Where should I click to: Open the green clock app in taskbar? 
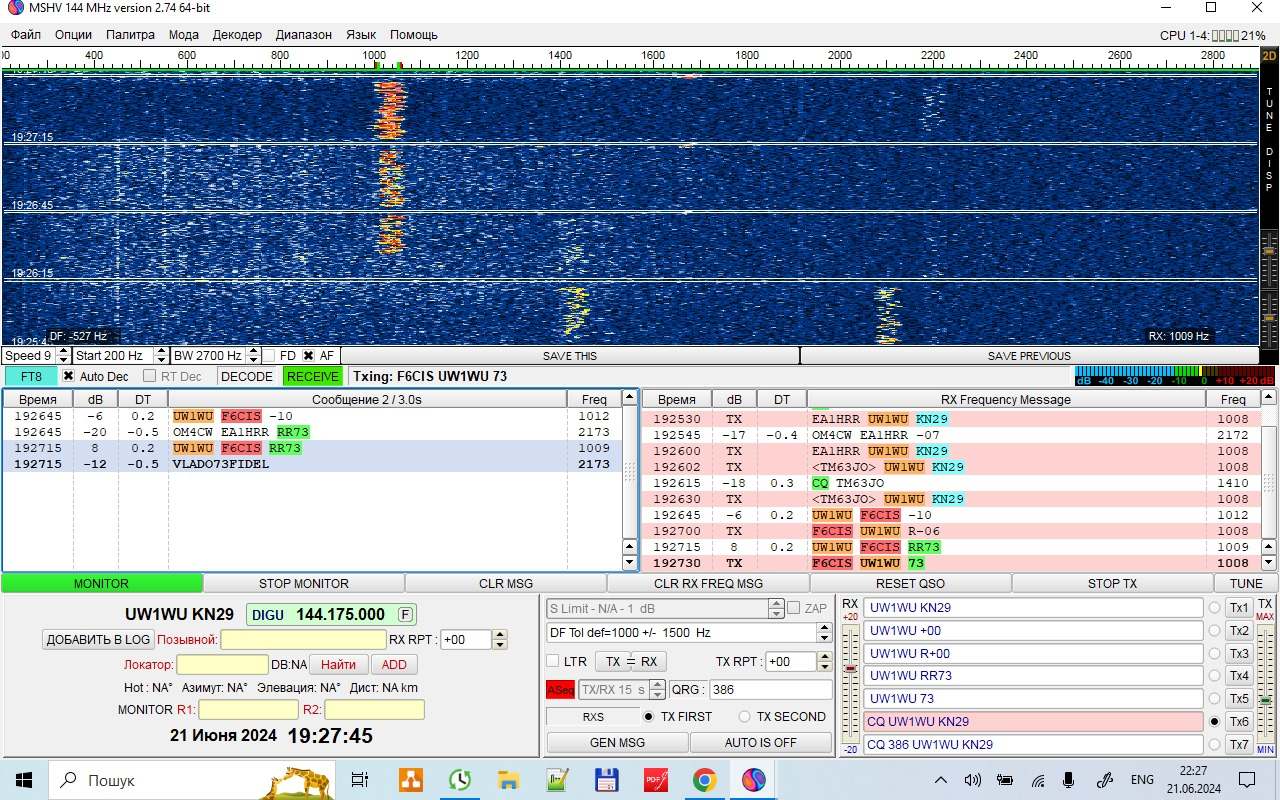click(459, 780)
